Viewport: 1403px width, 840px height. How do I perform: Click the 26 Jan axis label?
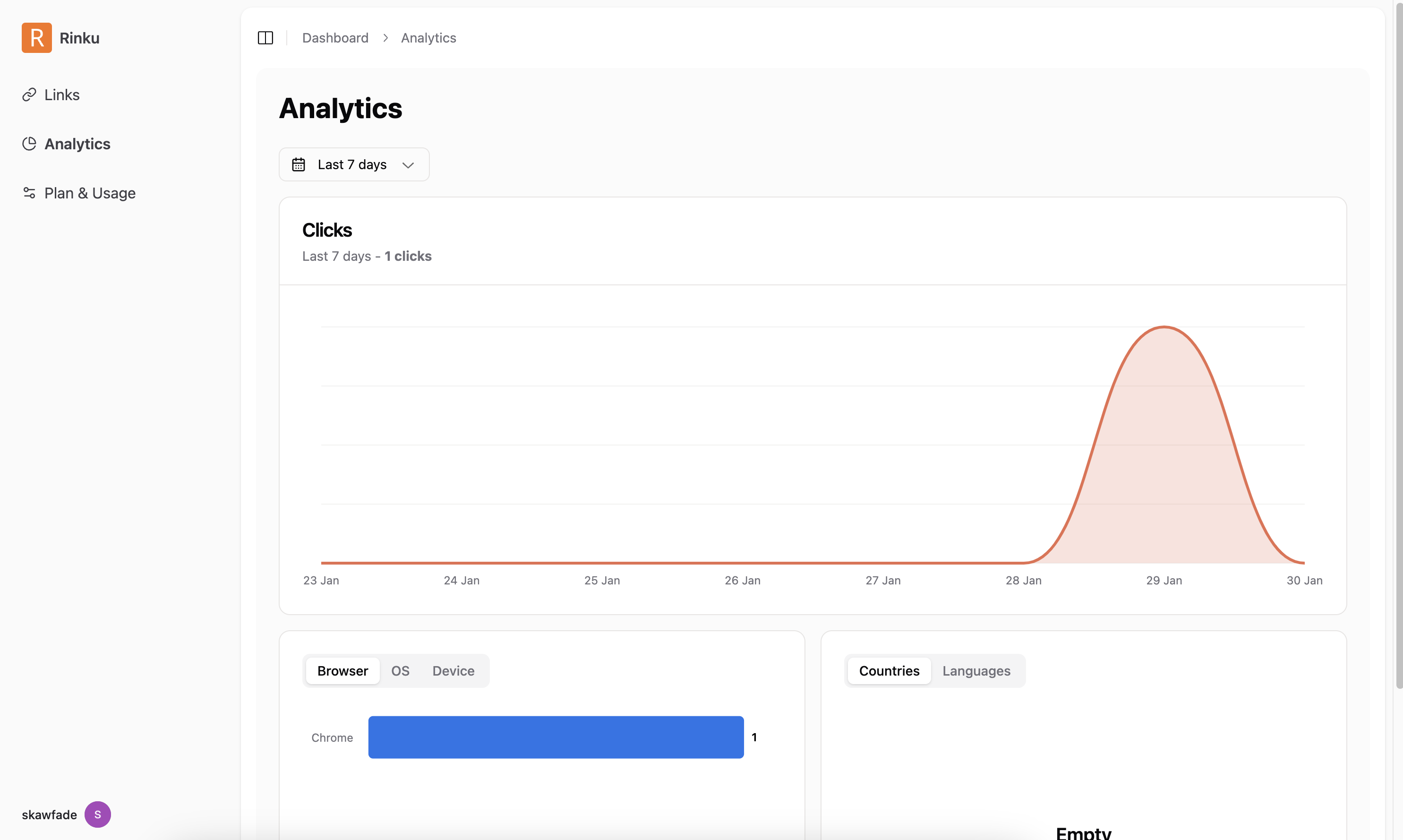[x=743, y=580]
